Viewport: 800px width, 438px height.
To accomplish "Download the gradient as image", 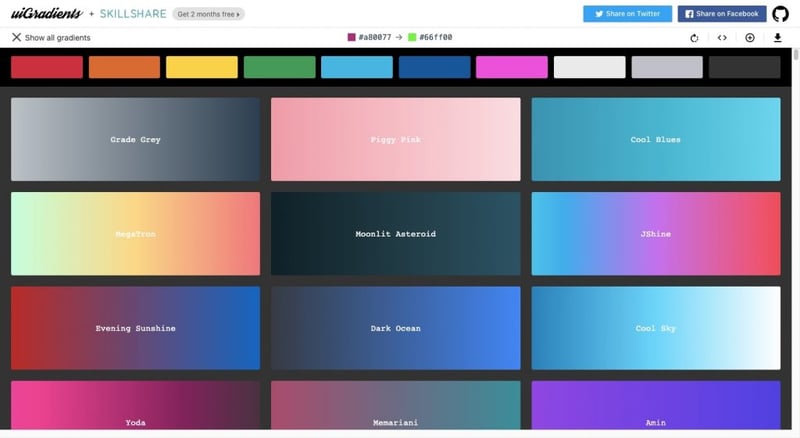I will [x=778, y=38].
